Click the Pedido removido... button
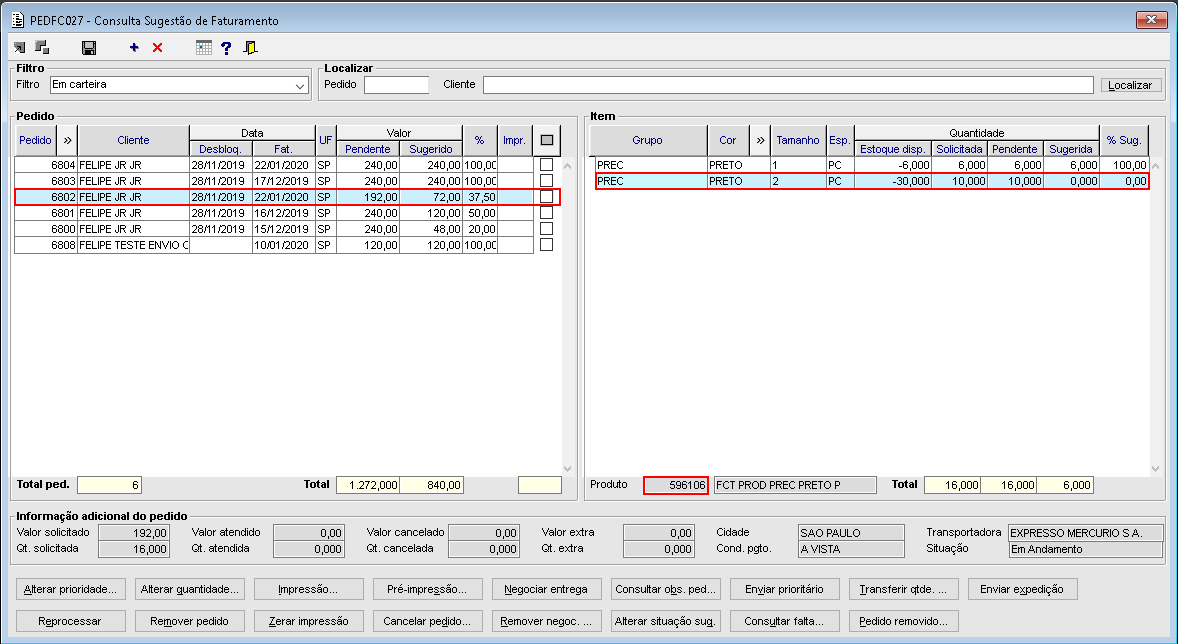The image size is (1178, 644). coord(903,621)
